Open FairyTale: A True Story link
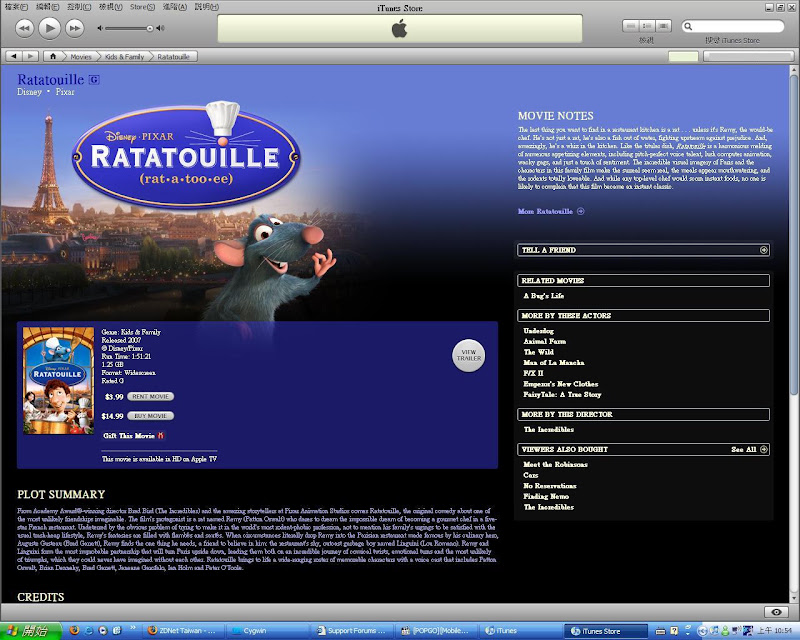Viewport: 800px width, 640px height. click(x=562, y=395)
